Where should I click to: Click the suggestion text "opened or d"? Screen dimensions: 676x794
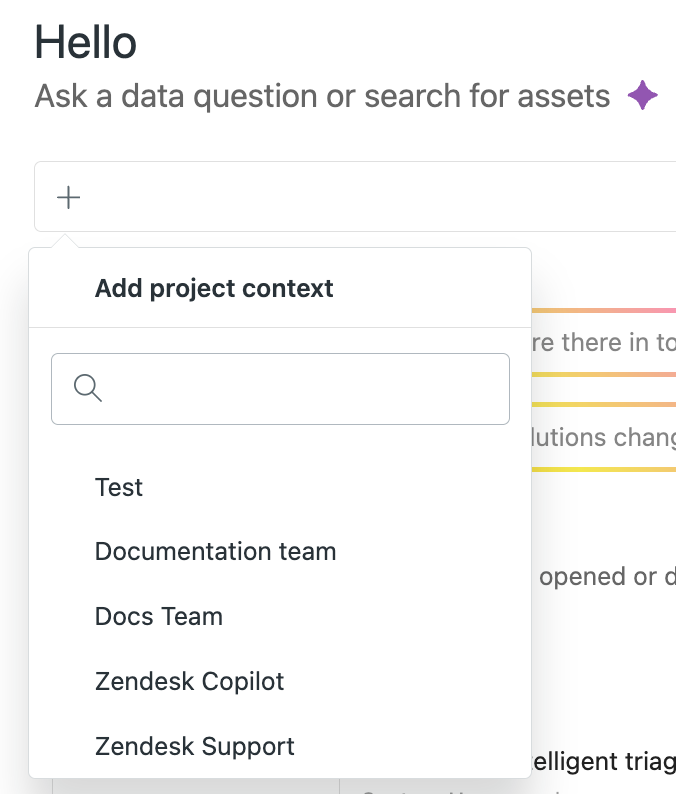607,576
